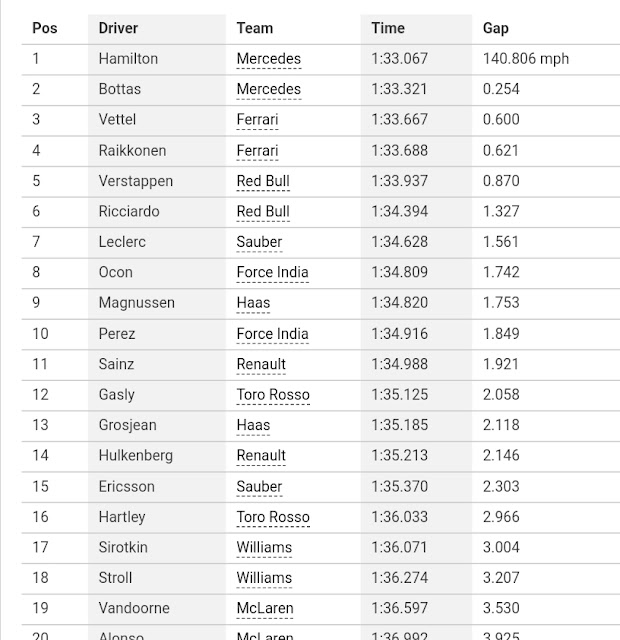Open Mercedes link next to Bottas
Screen dimensions: 620x640
point(268,89)
